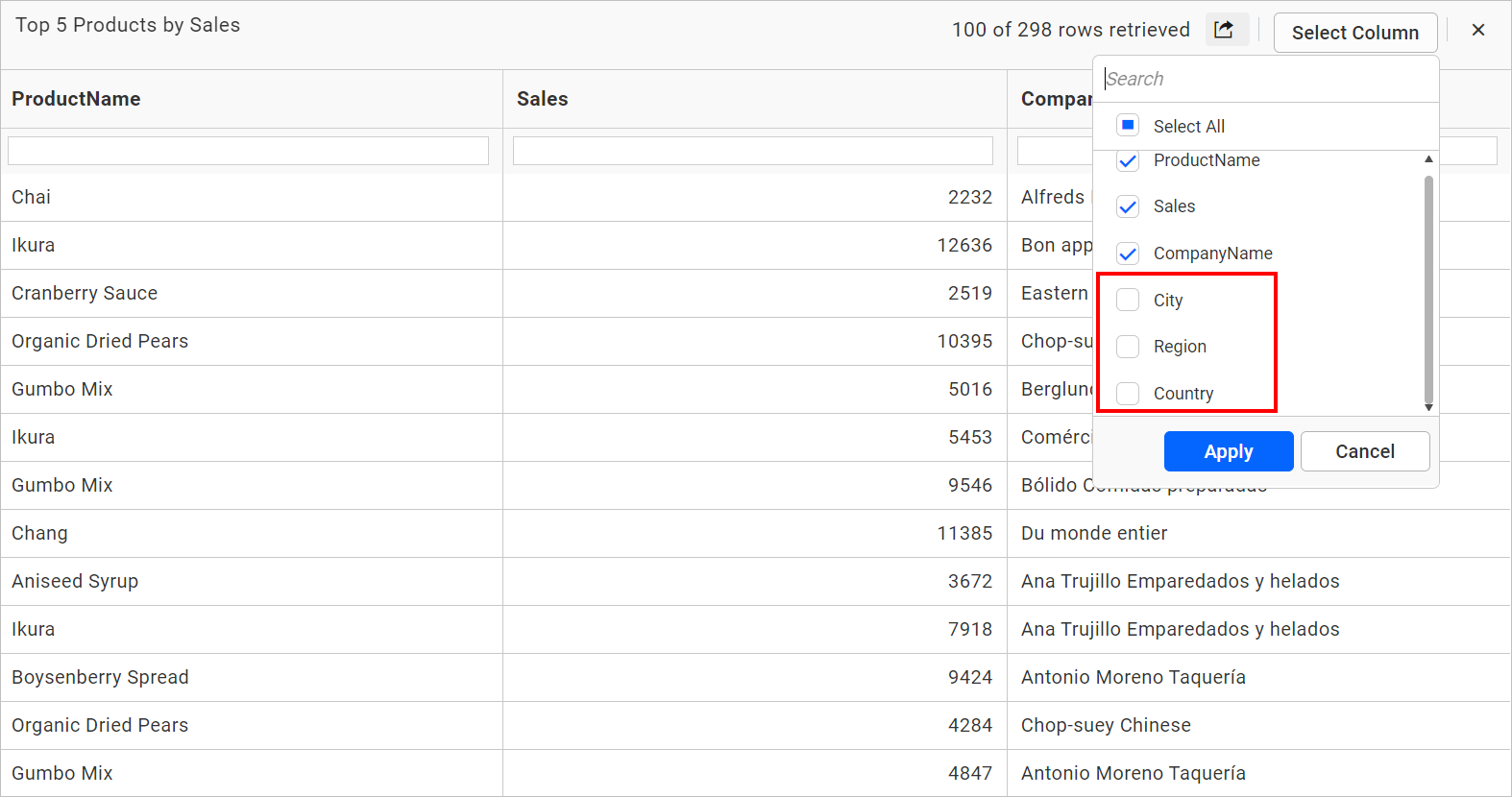Click scroll up arrow in column list
1512x797 pixels.
pyautogui.click(x=1428, y=159)
